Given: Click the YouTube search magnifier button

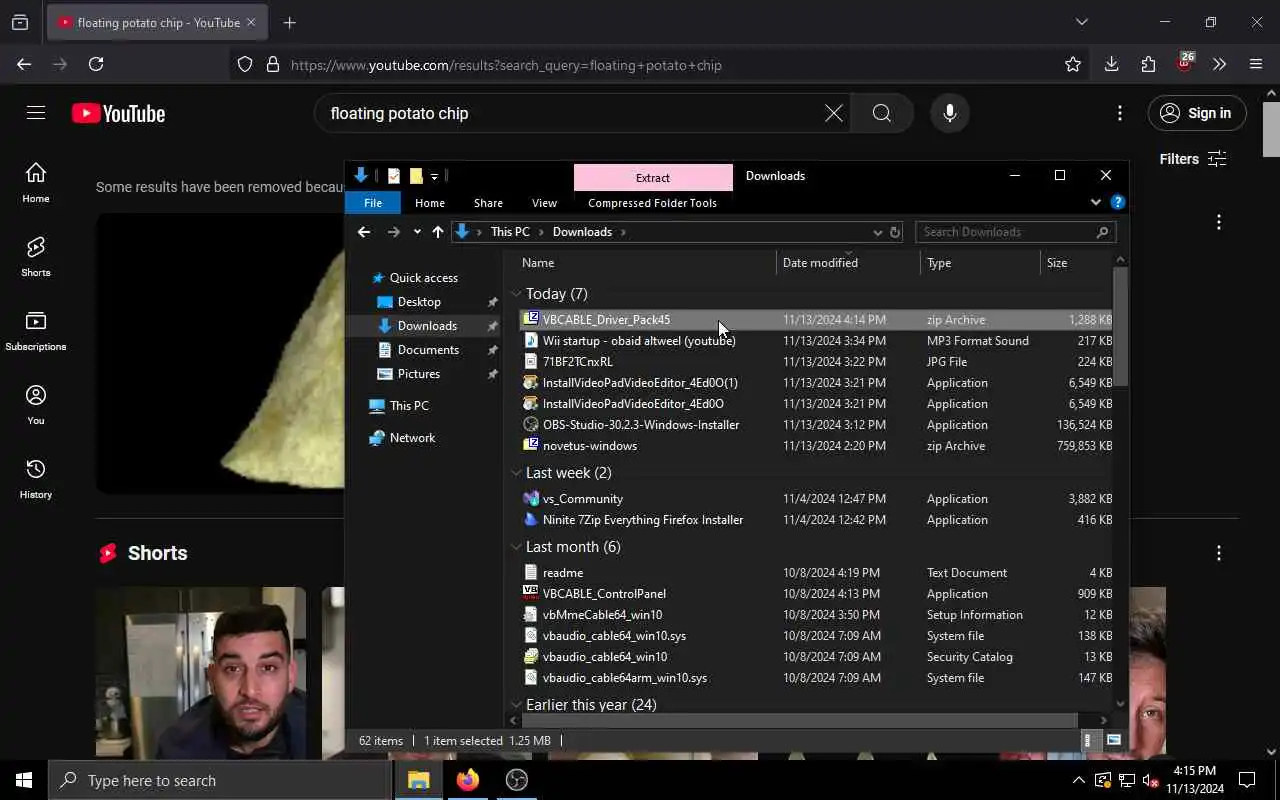Looking at the screenshot, I should coord(881,113).
